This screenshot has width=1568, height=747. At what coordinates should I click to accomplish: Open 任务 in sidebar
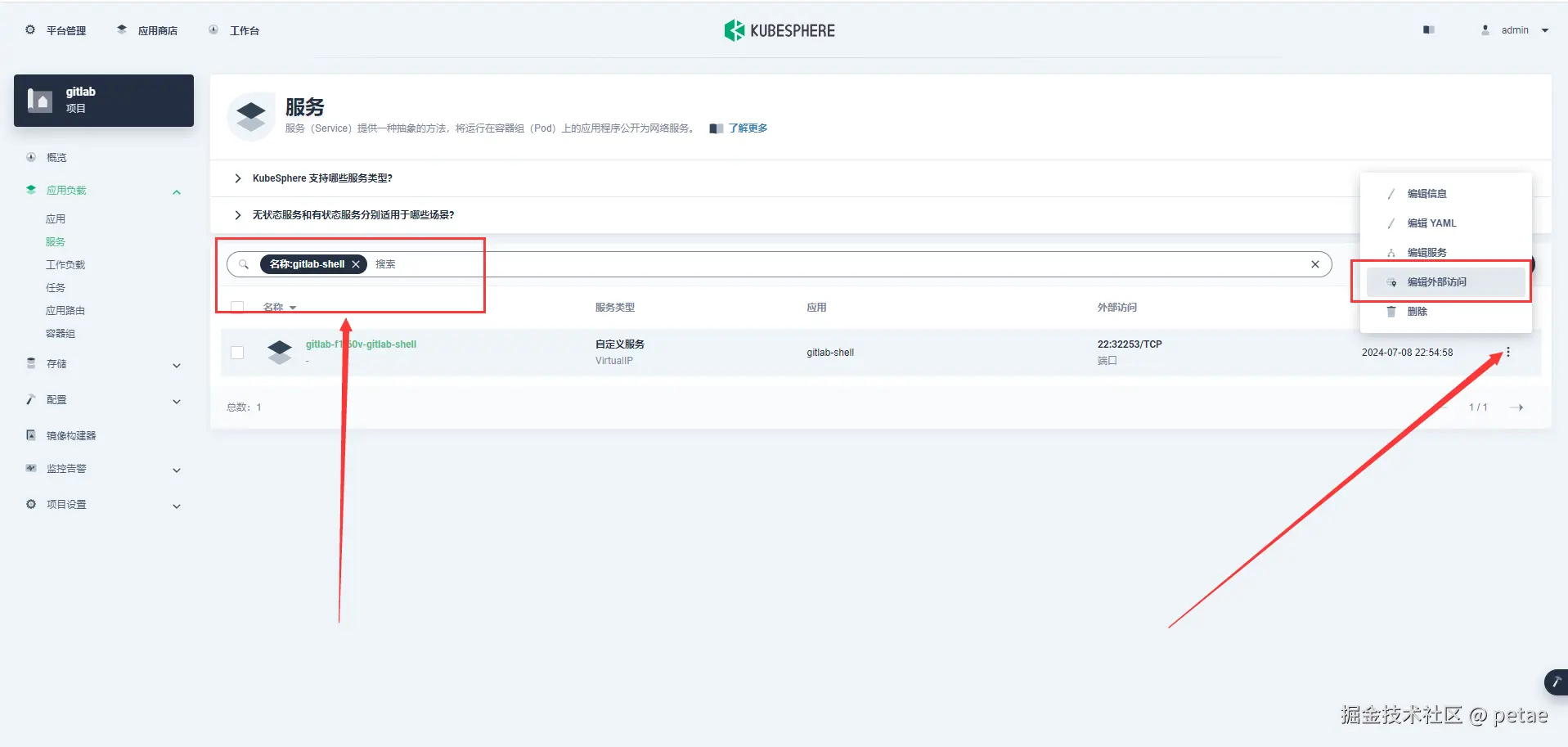(56, 287)
